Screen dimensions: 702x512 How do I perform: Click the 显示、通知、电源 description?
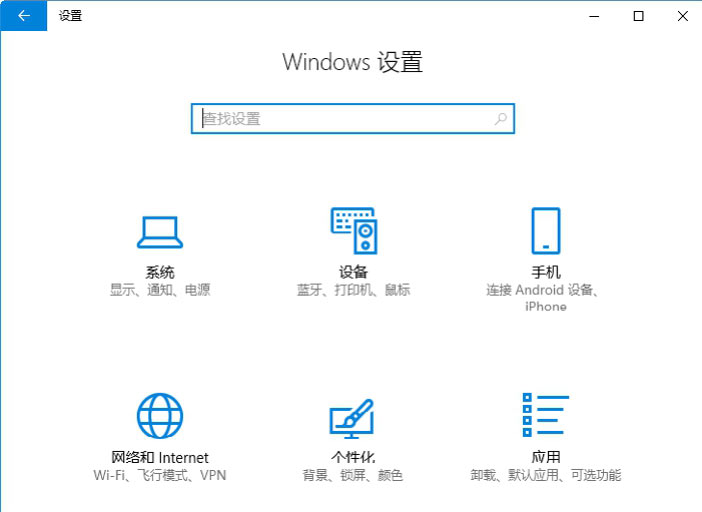pos(160,290)
